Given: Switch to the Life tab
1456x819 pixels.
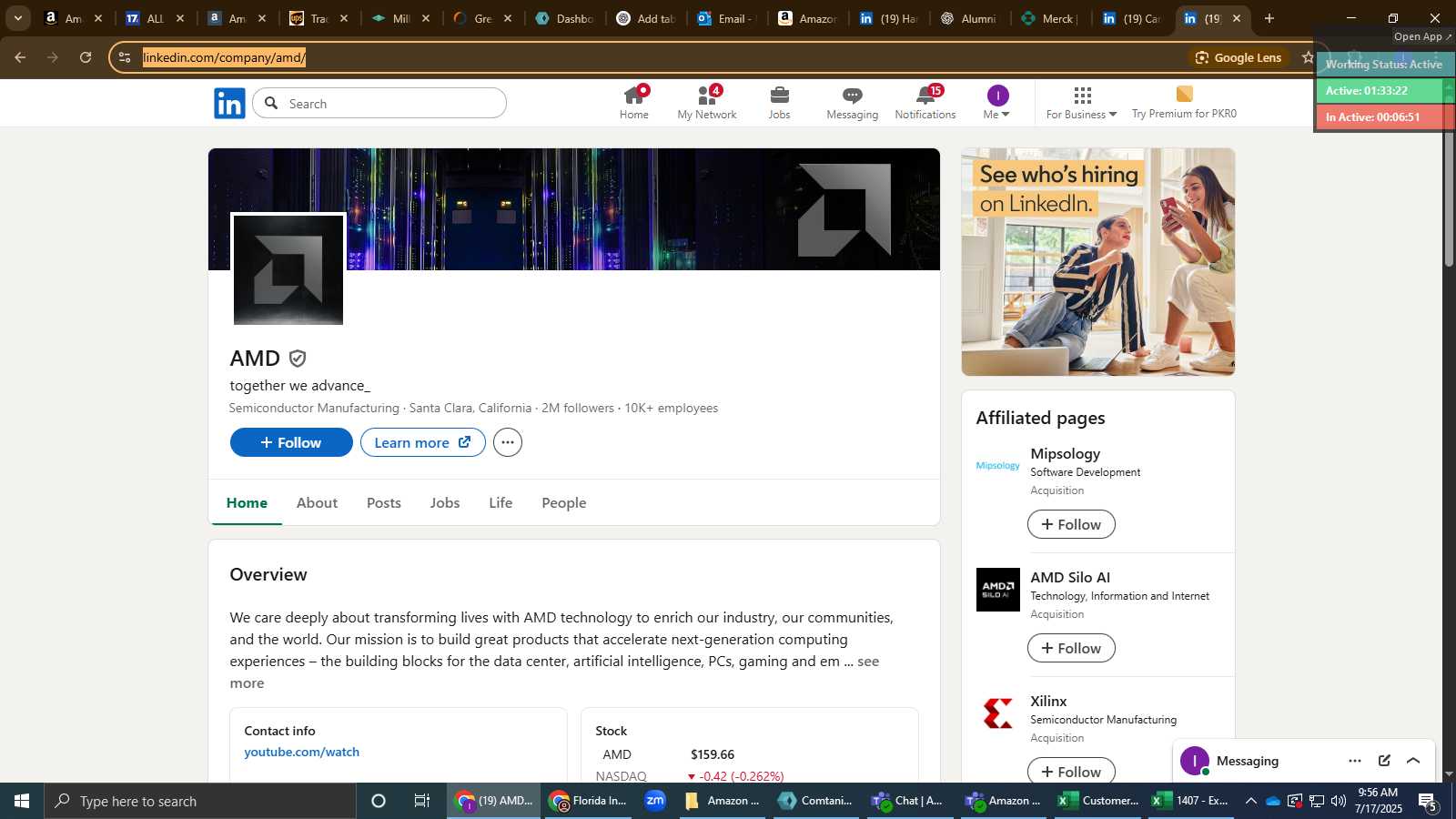Looking at the screenshot, I should [x=500, y=502].
